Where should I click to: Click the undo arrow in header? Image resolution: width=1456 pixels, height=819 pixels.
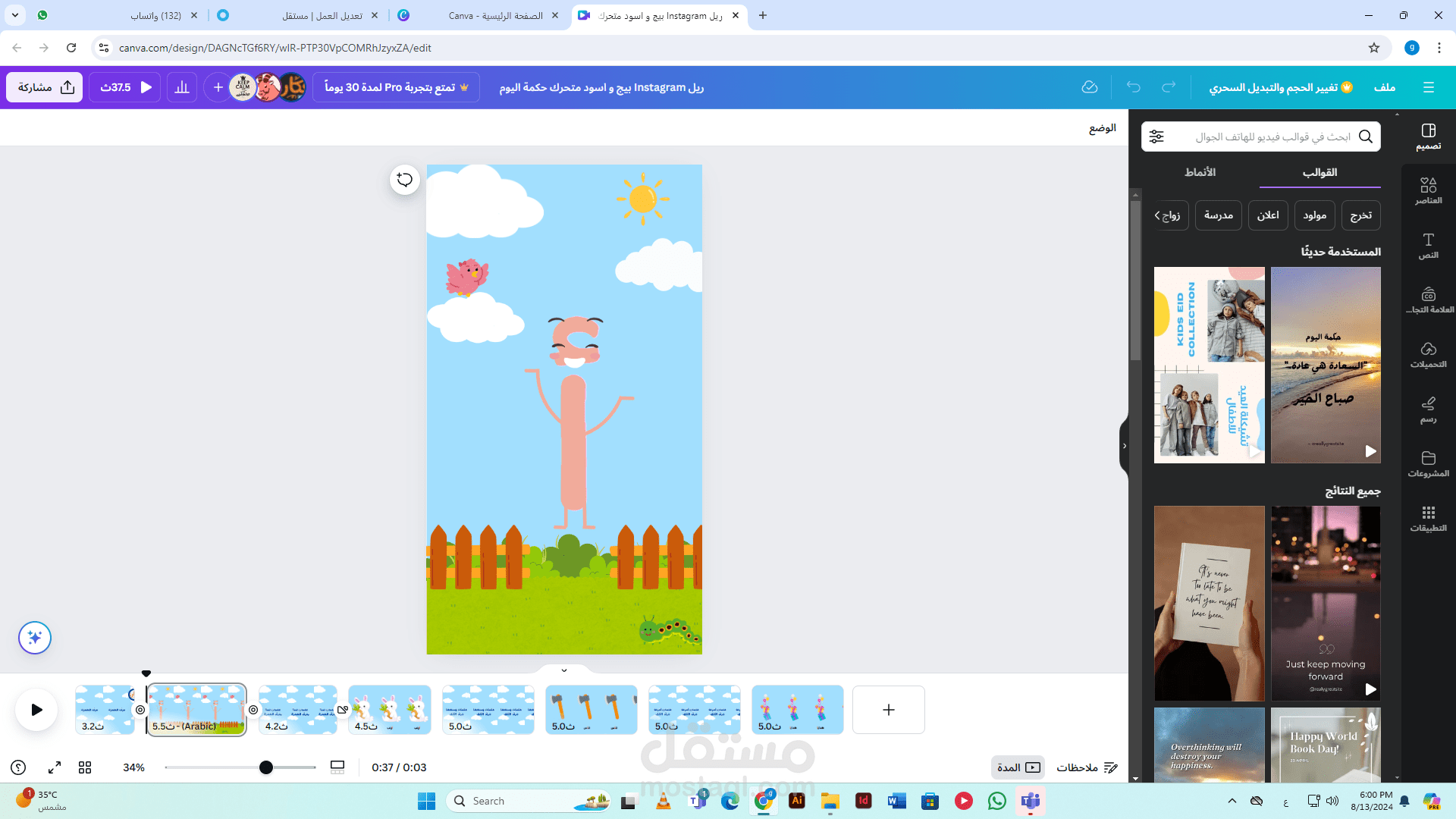click(1133, 87)
